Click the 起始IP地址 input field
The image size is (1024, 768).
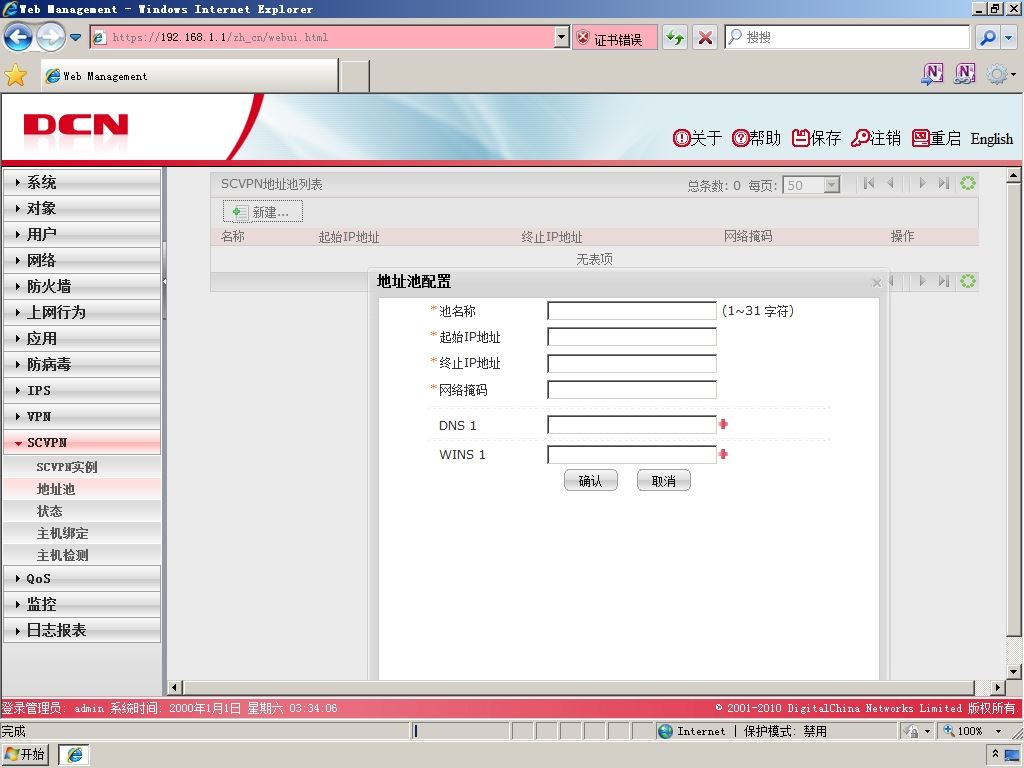click(632, 337)
